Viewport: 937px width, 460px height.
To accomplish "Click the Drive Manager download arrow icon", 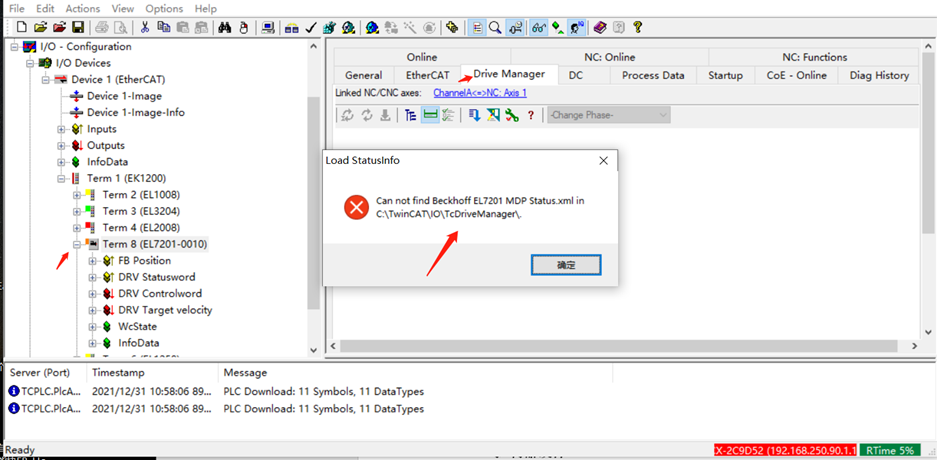I will pos(476,115).
